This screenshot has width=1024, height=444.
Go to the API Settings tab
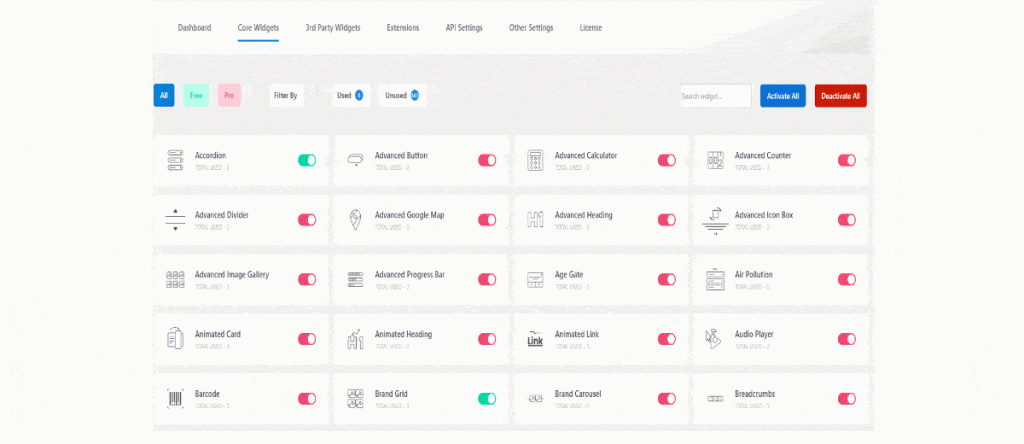(x=464, y=28)
